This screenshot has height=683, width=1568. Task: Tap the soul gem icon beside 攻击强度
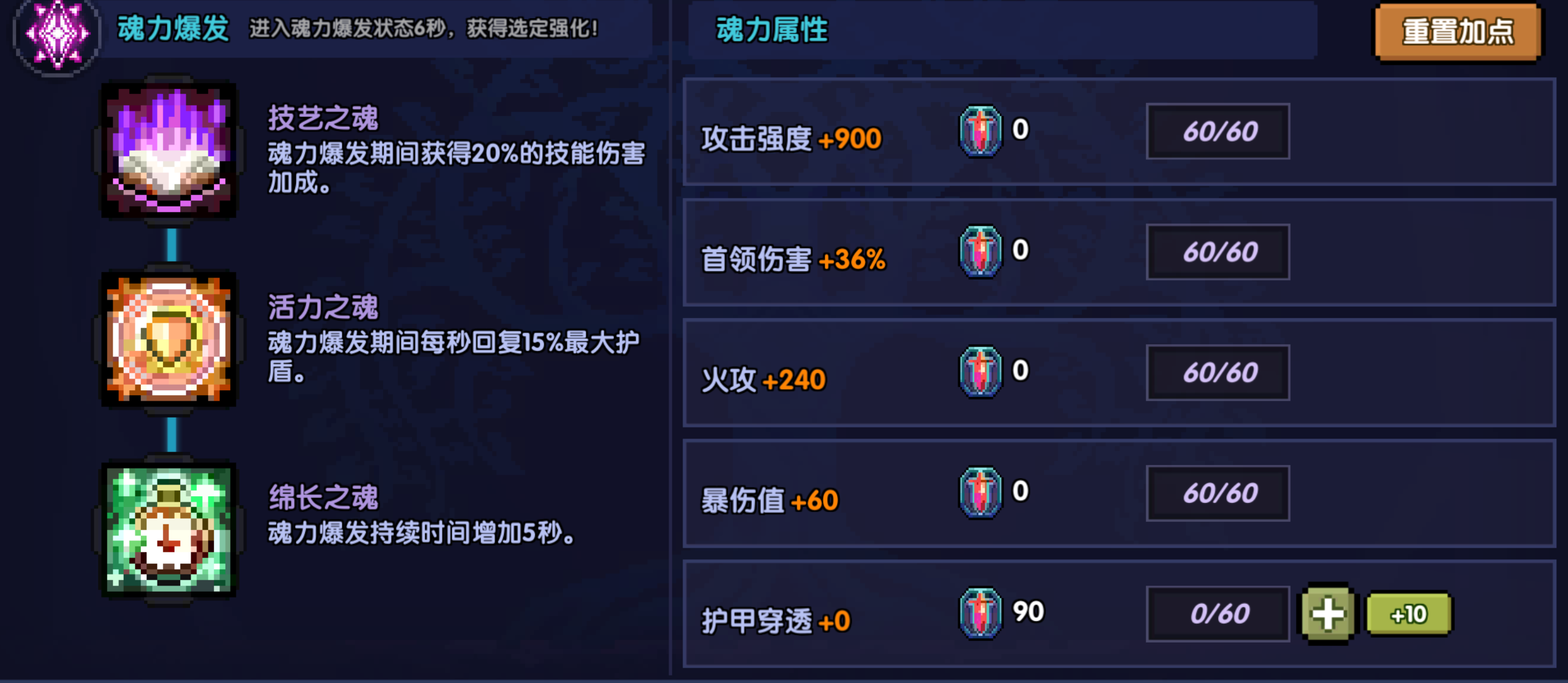[980, 131]
